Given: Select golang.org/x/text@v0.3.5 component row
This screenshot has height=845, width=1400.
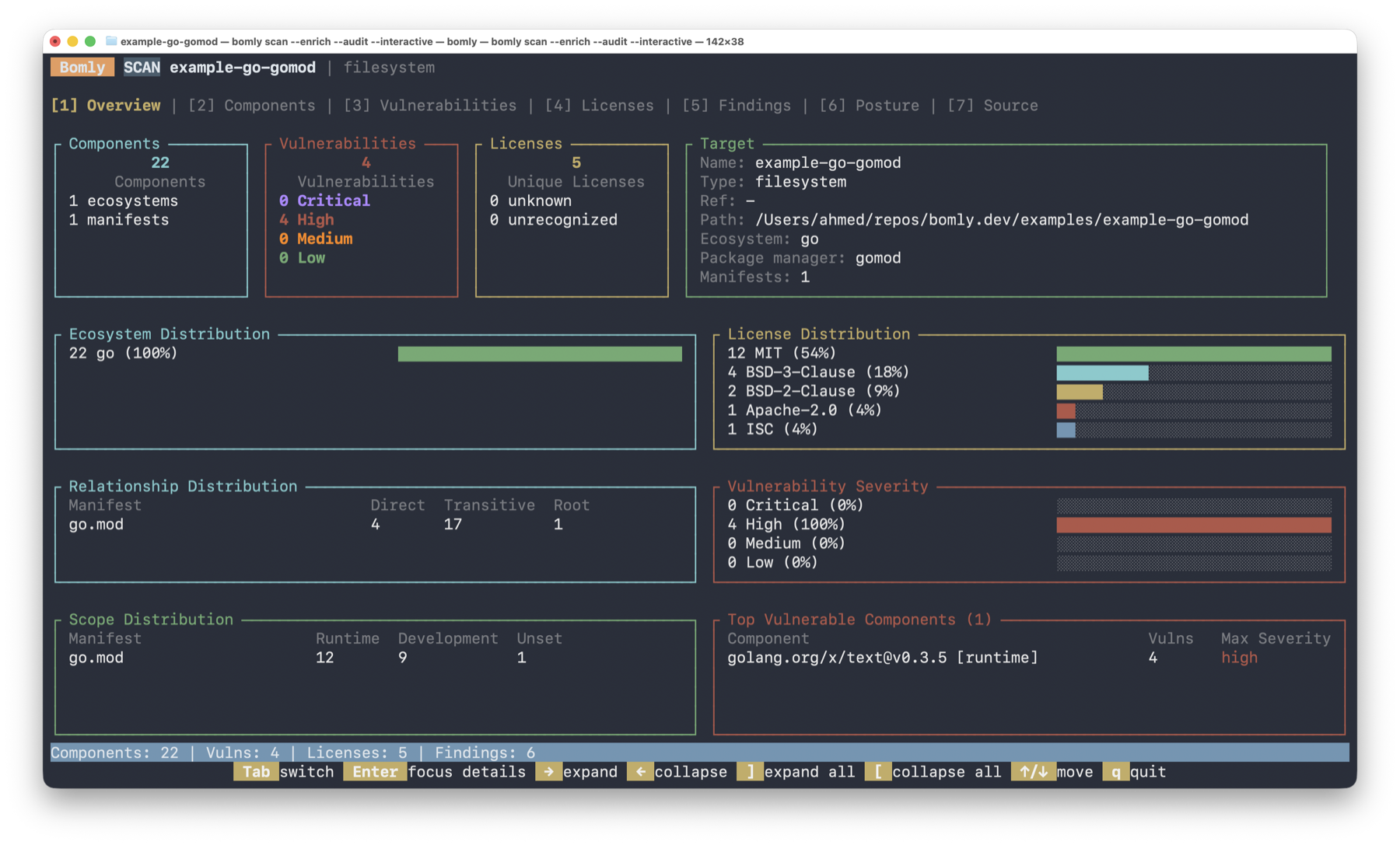Looking at the screenshot, I should (x=1029, y=658).
